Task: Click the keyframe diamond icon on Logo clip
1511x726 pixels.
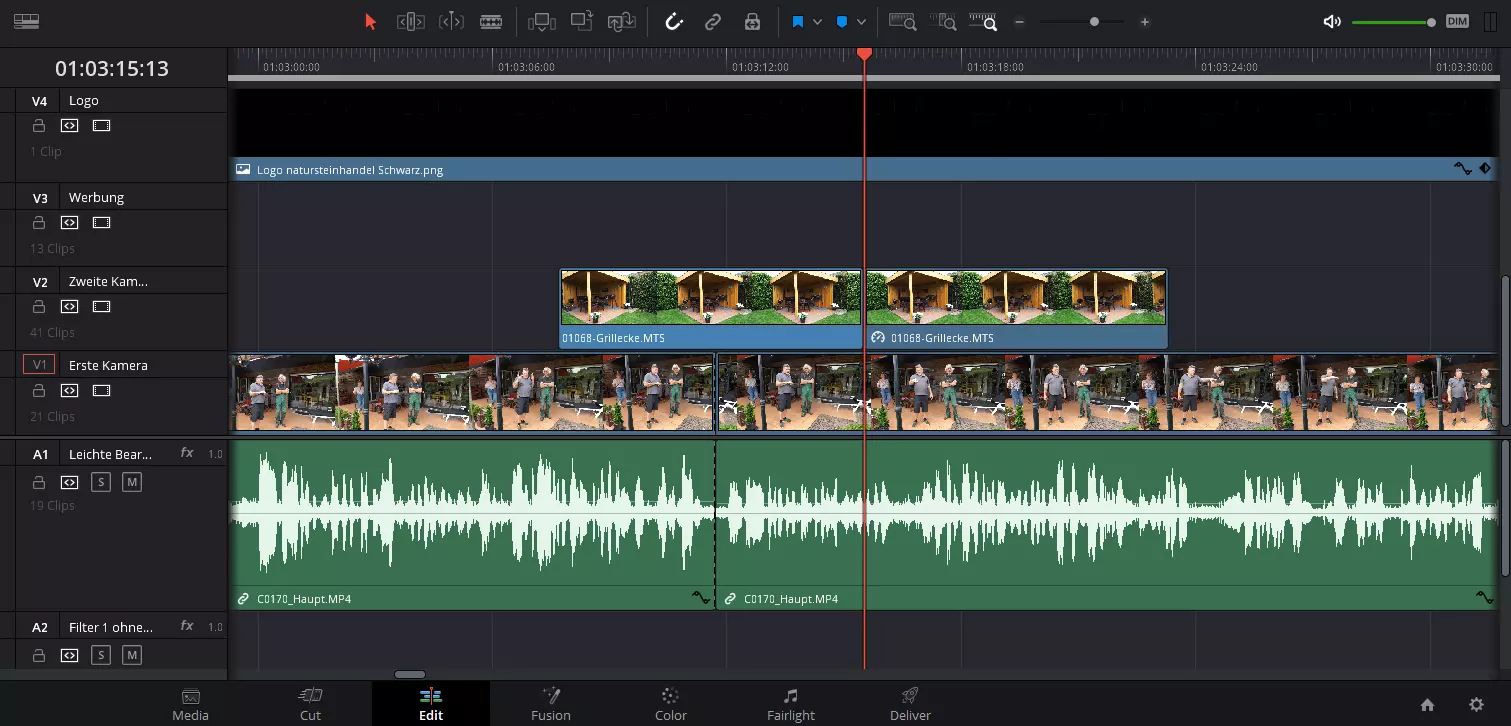Action: pyautogui.click(x=1484, y=169)
